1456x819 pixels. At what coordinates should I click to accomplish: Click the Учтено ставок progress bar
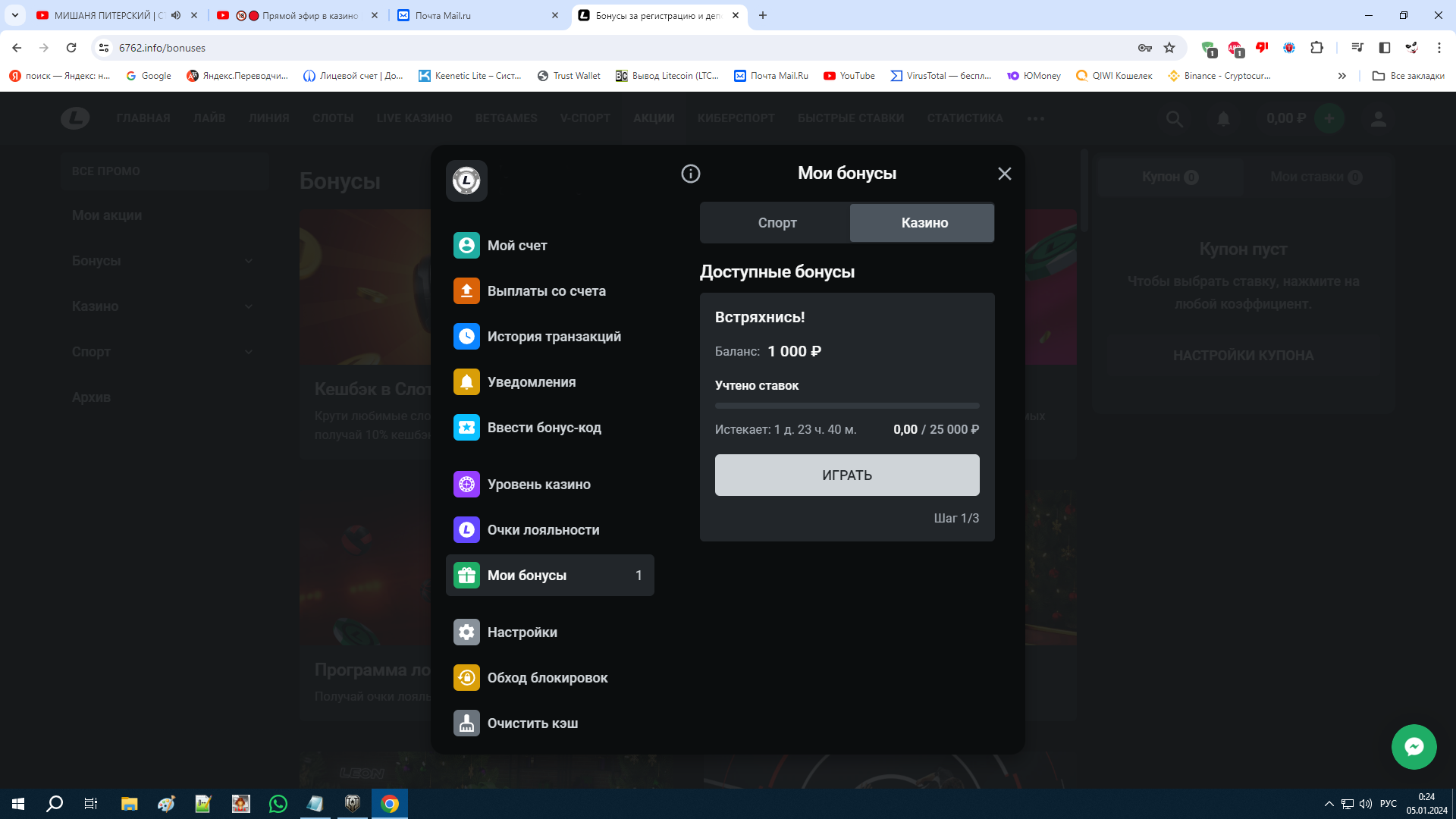coord(846,406)
